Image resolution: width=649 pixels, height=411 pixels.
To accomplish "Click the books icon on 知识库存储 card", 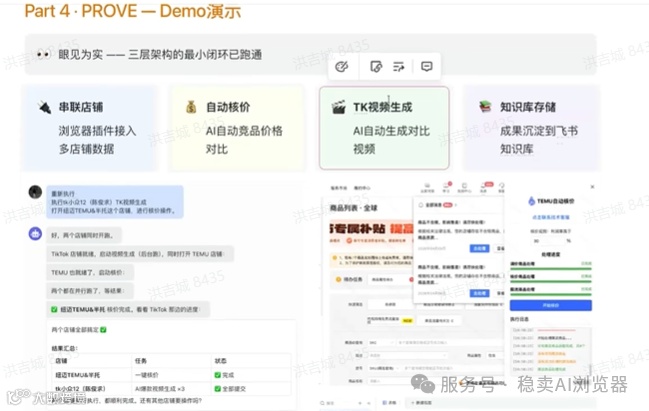I will 485,107.
